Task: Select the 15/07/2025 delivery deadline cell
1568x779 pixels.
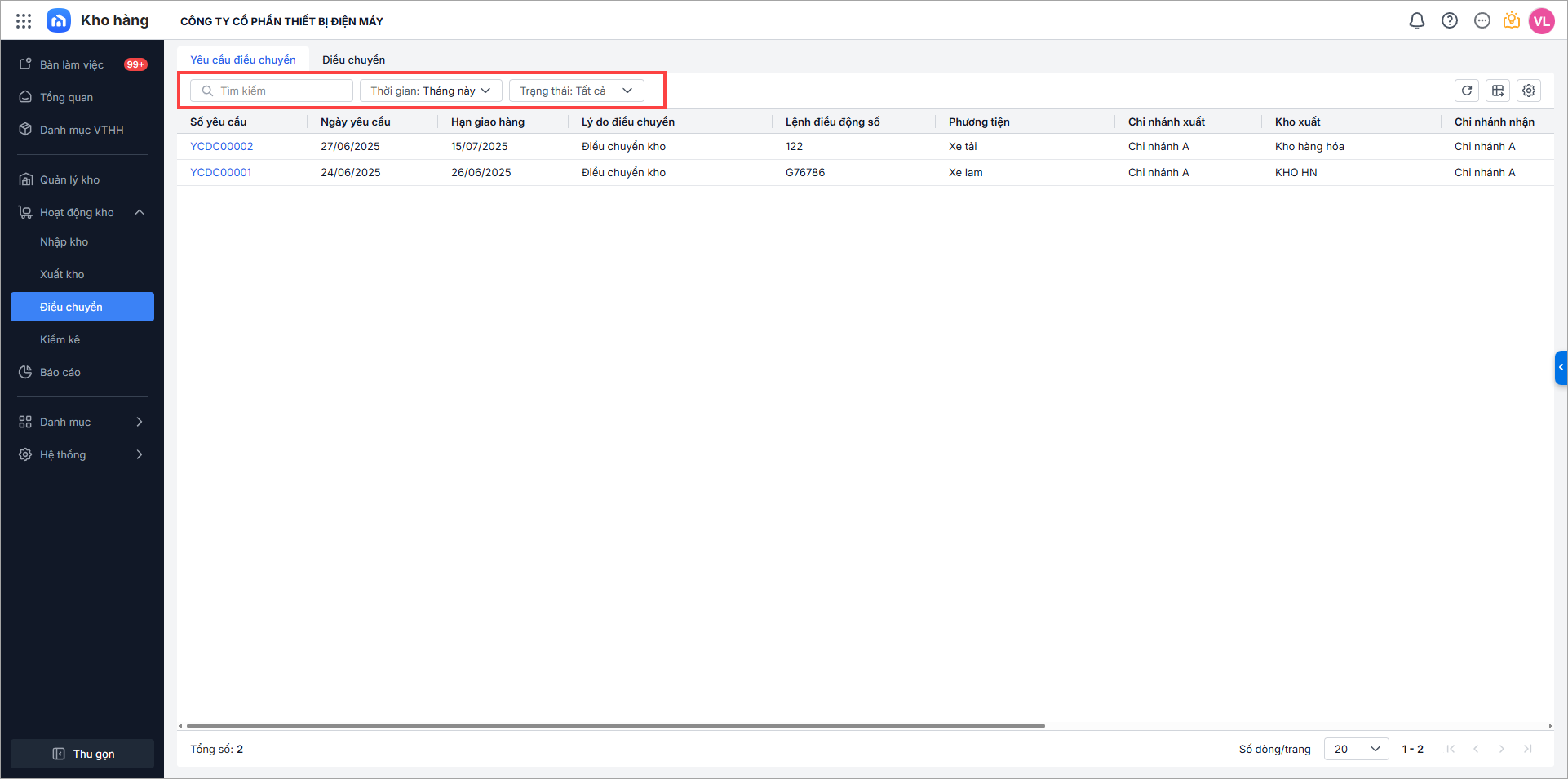Action: tap(480, 146)
